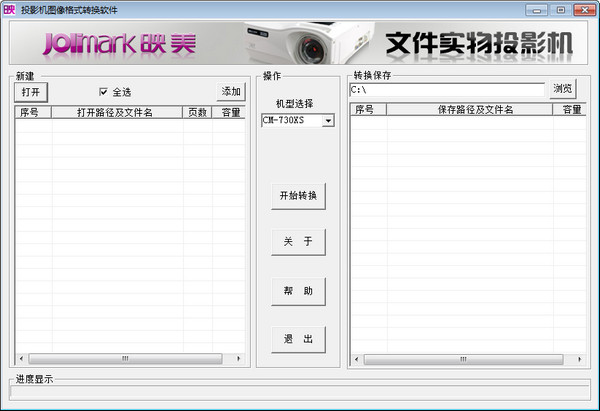
Task: Click horizontal scrollbar thumb of 转换保存 list
Action: (x=463, y=359)
